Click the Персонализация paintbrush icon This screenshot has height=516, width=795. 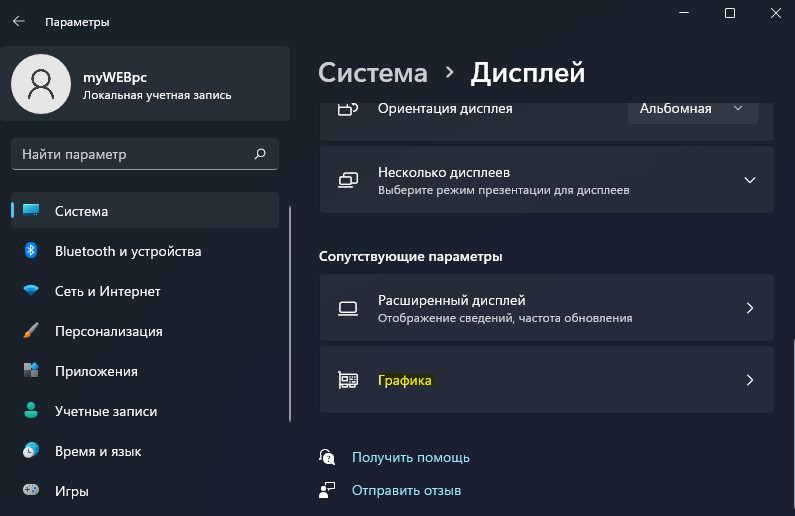(31, 330)
